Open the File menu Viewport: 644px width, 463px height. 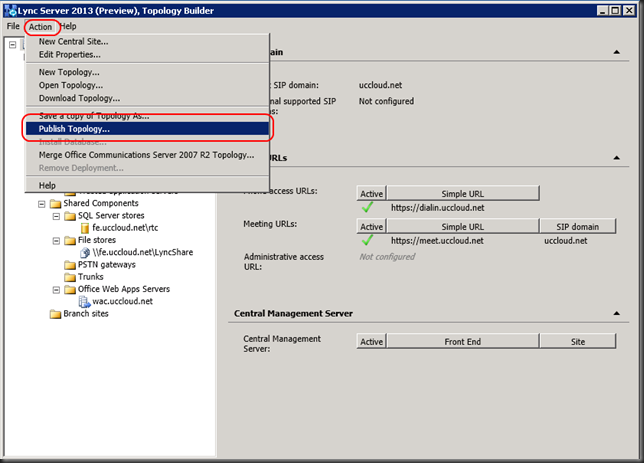tap(13, 26)
